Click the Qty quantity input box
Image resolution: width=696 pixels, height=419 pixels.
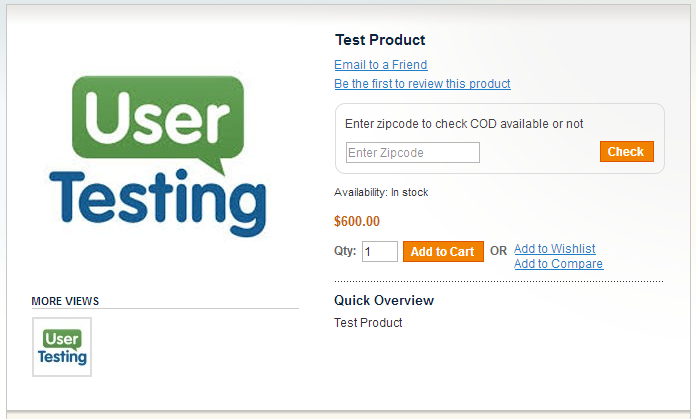pos(380,252)
